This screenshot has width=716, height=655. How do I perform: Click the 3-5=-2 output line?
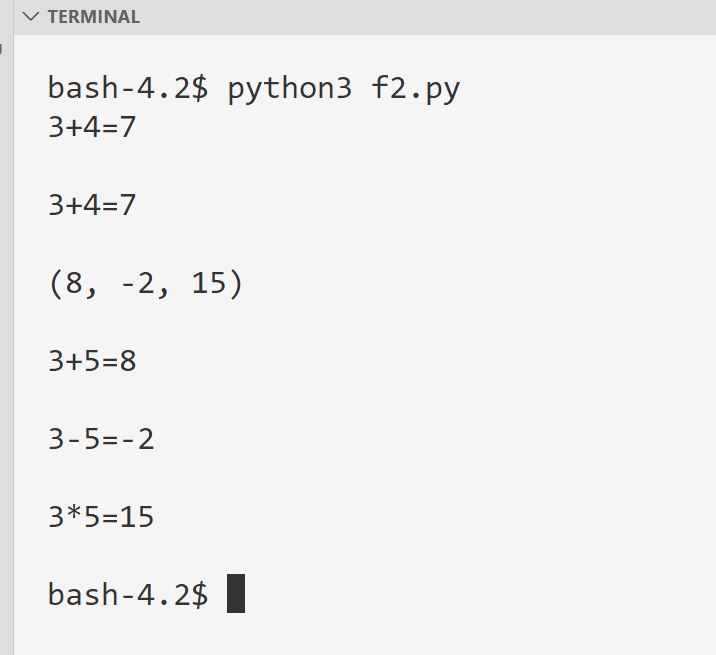pyautogui.click(x=101, y=439)
